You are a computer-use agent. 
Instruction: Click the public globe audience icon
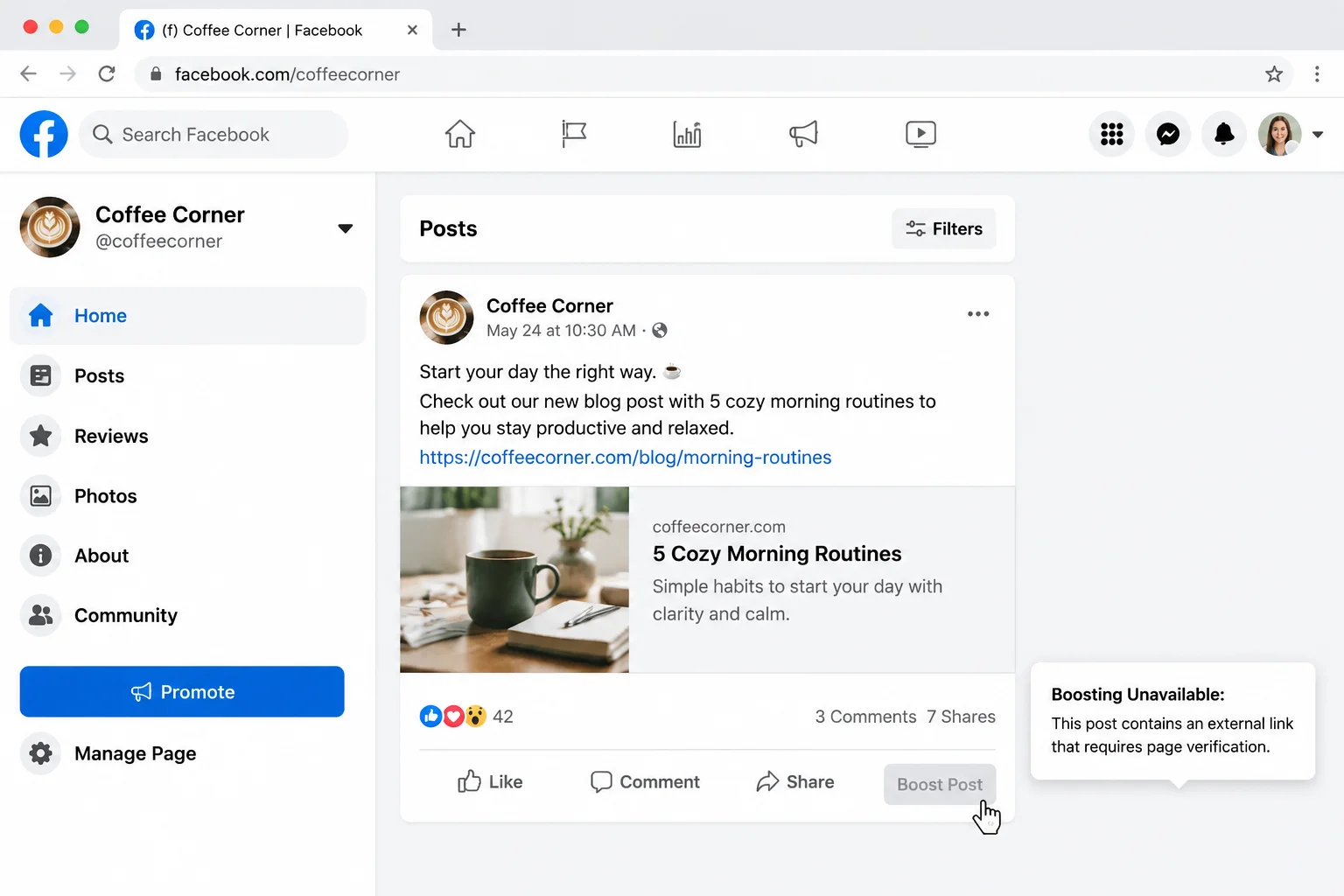click(x=660, y=330)
